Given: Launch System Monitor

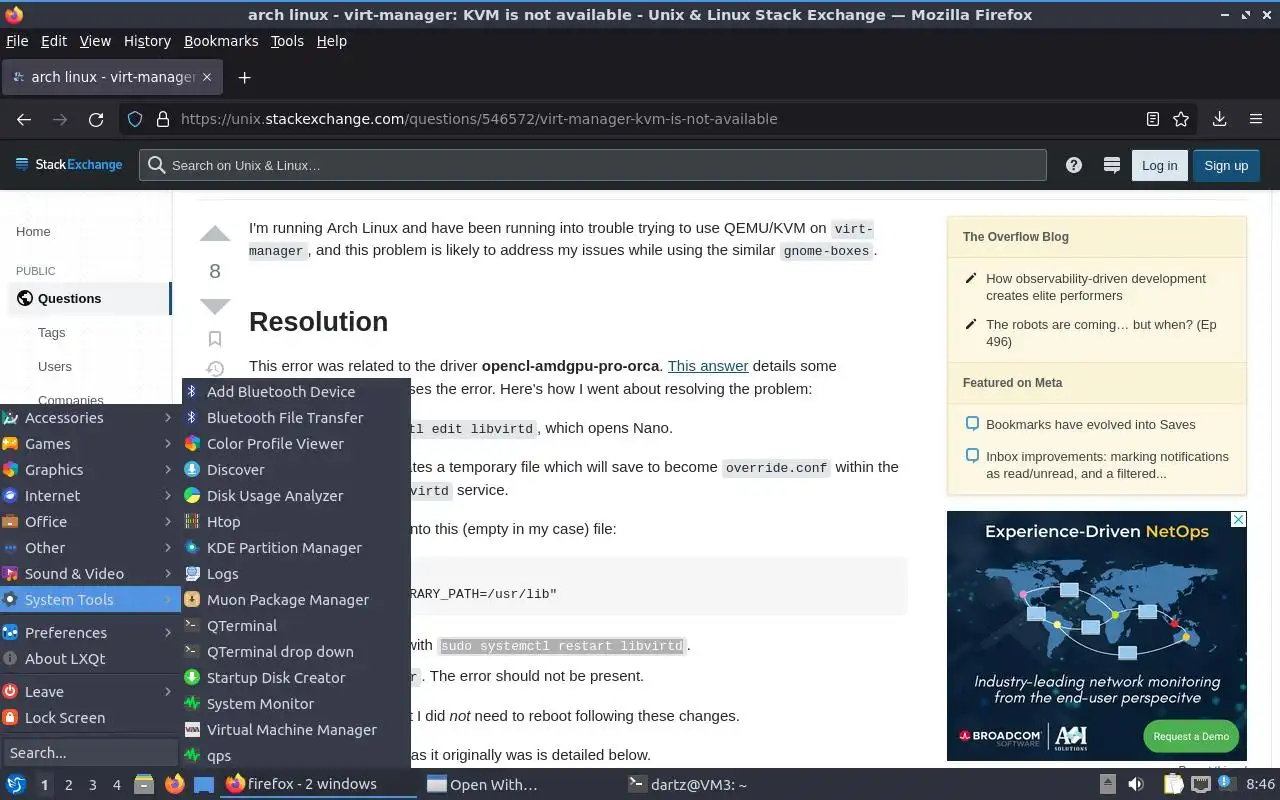Looking at the screenshot, I should (x=296, y=704).
